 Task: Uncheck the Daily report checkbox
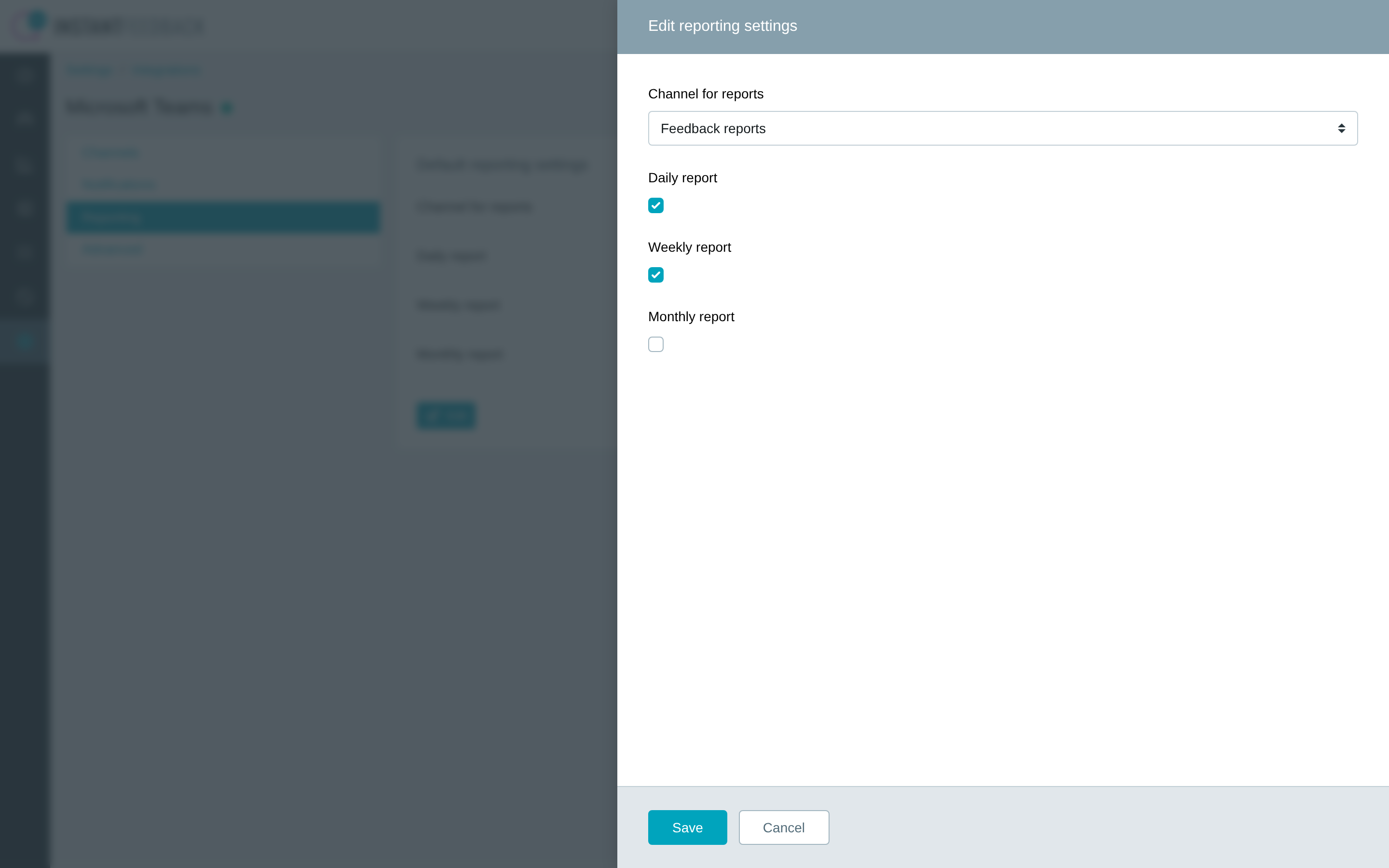(655, 205)
